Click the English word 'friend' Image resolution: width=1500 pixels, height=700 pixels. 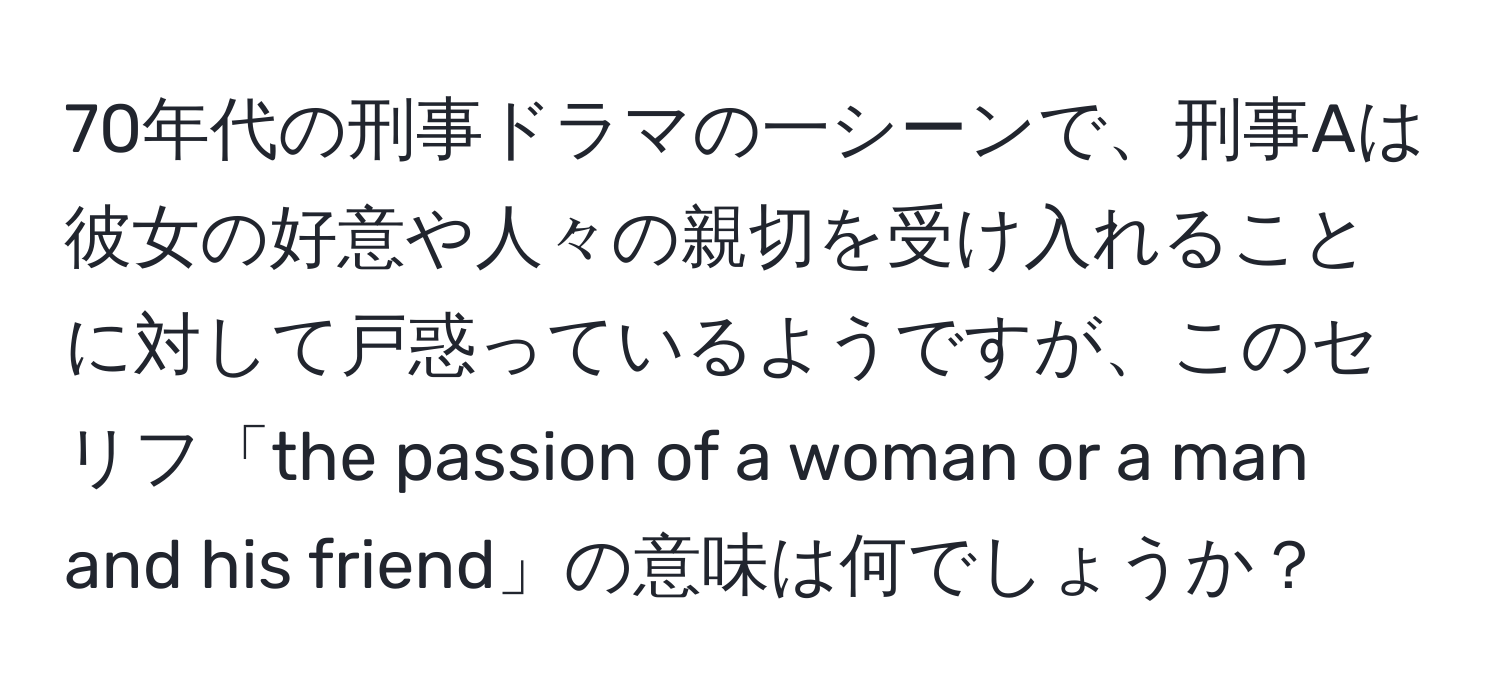pos(405,572)
